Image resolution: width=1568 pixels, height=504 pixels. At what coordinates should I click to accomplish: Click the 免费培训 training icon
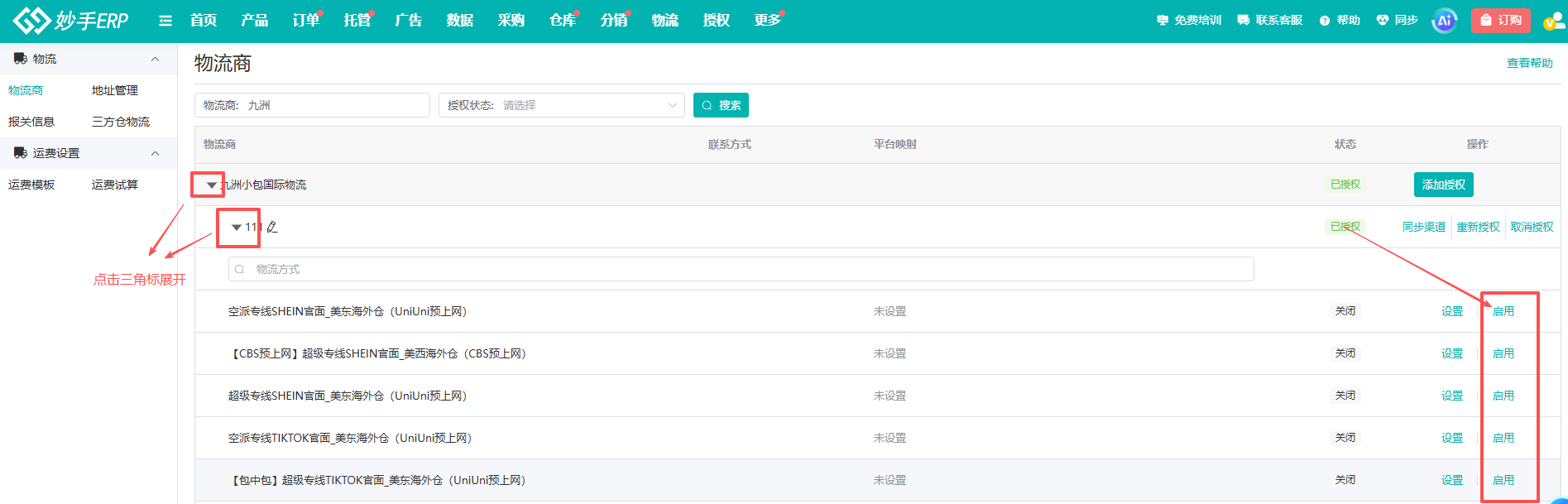(1163, 21)
